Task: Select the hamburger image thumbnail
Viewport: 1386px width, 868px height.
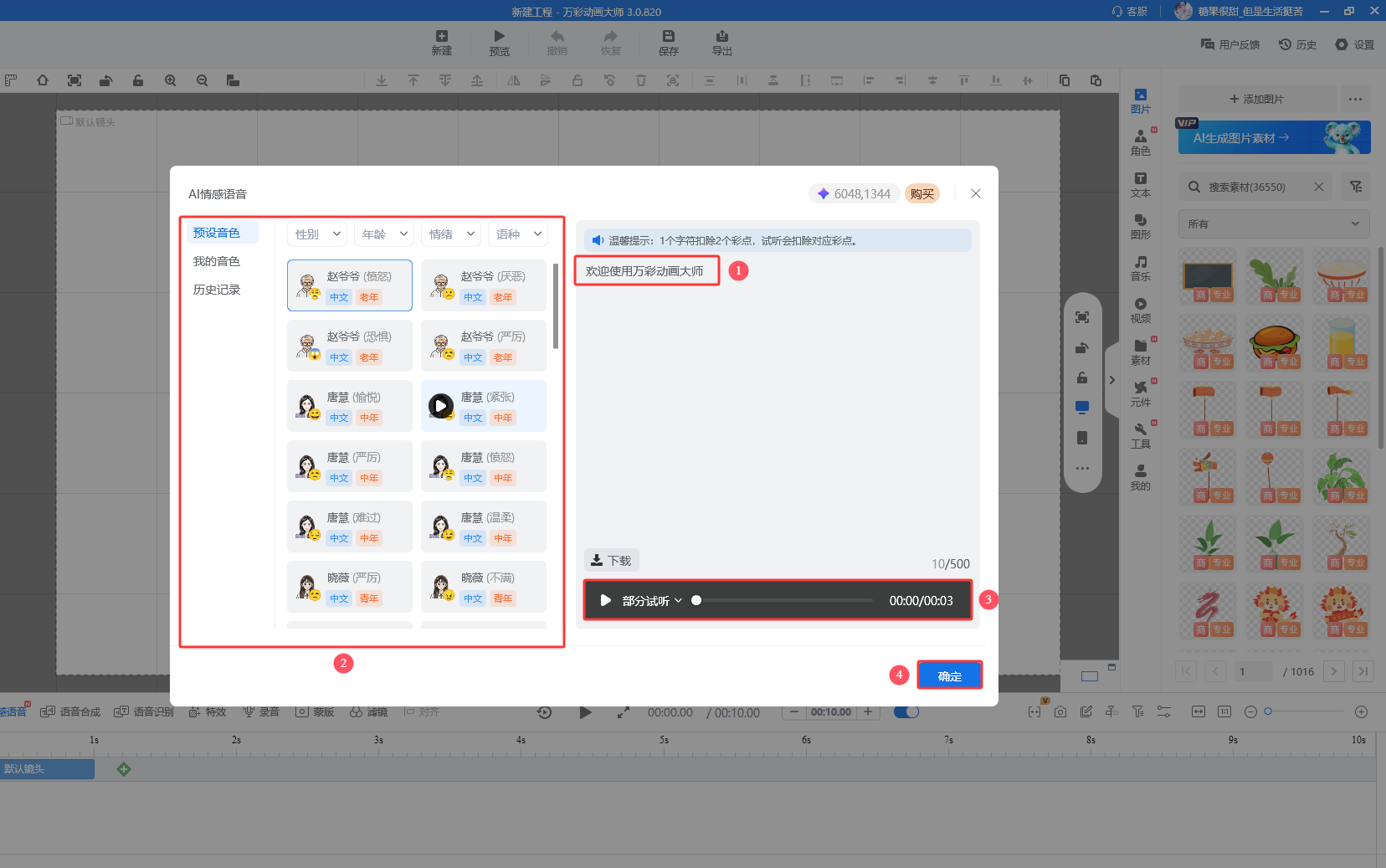Action: pos(1275,342)
